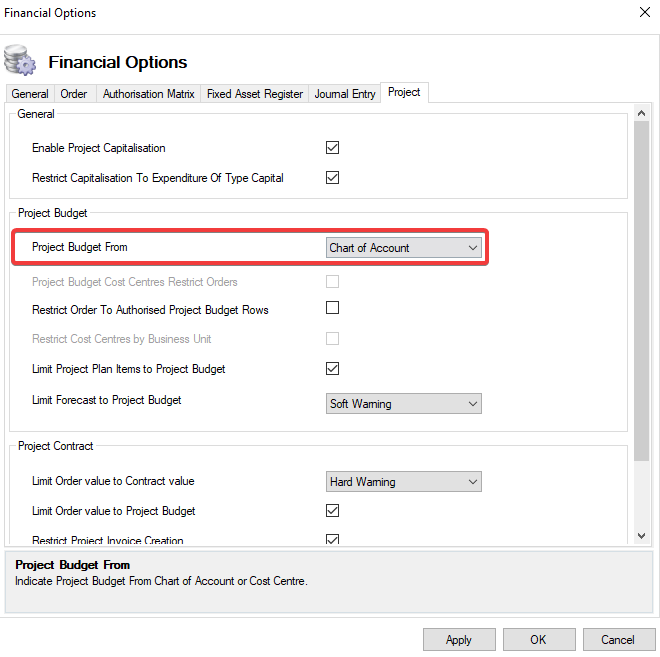The height and width of the screenshot is (657, 660).
Task: Toggle Enable Project Capitalisation checkbox
Action: (x=333, y=148)
